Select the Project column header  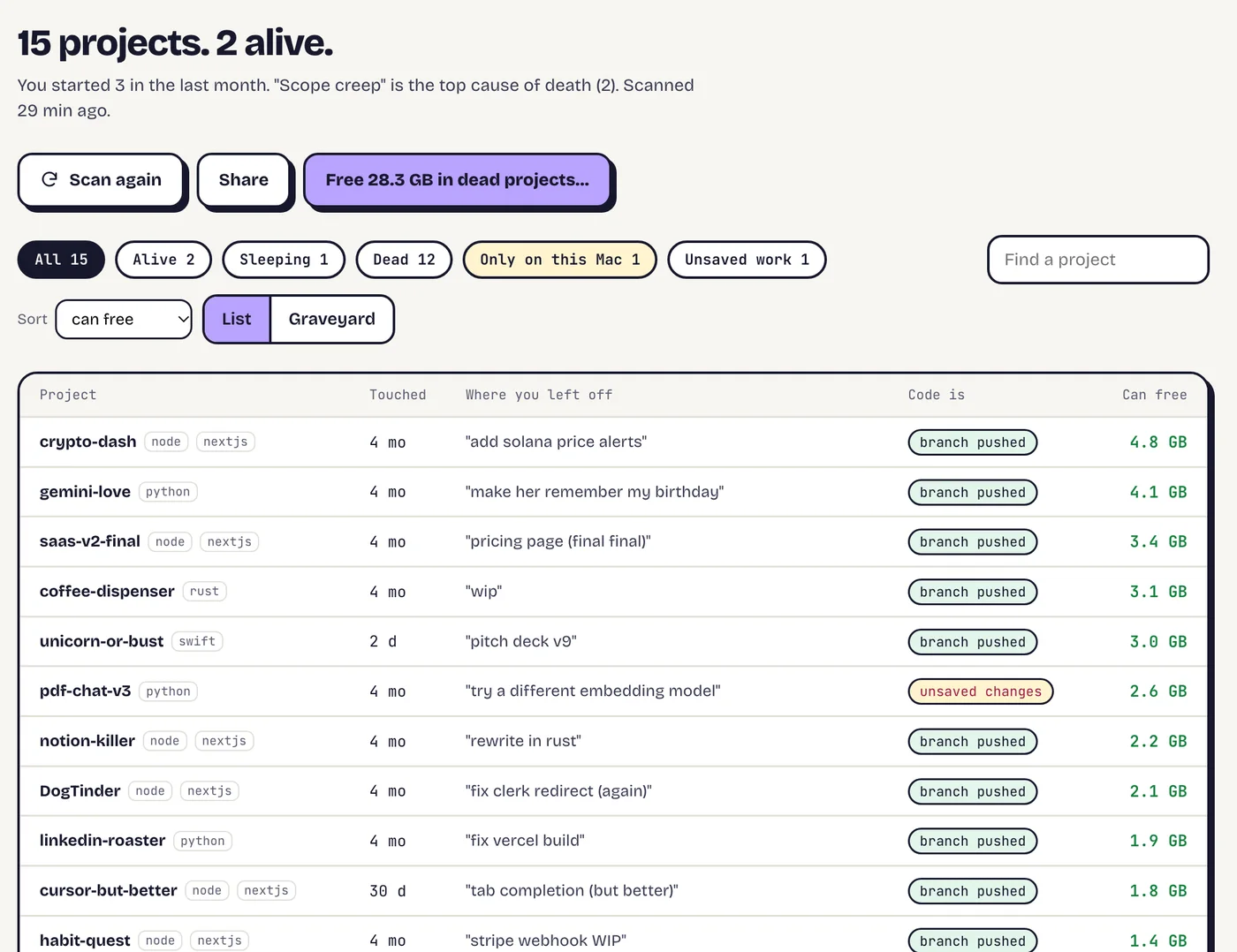[68, 395]
